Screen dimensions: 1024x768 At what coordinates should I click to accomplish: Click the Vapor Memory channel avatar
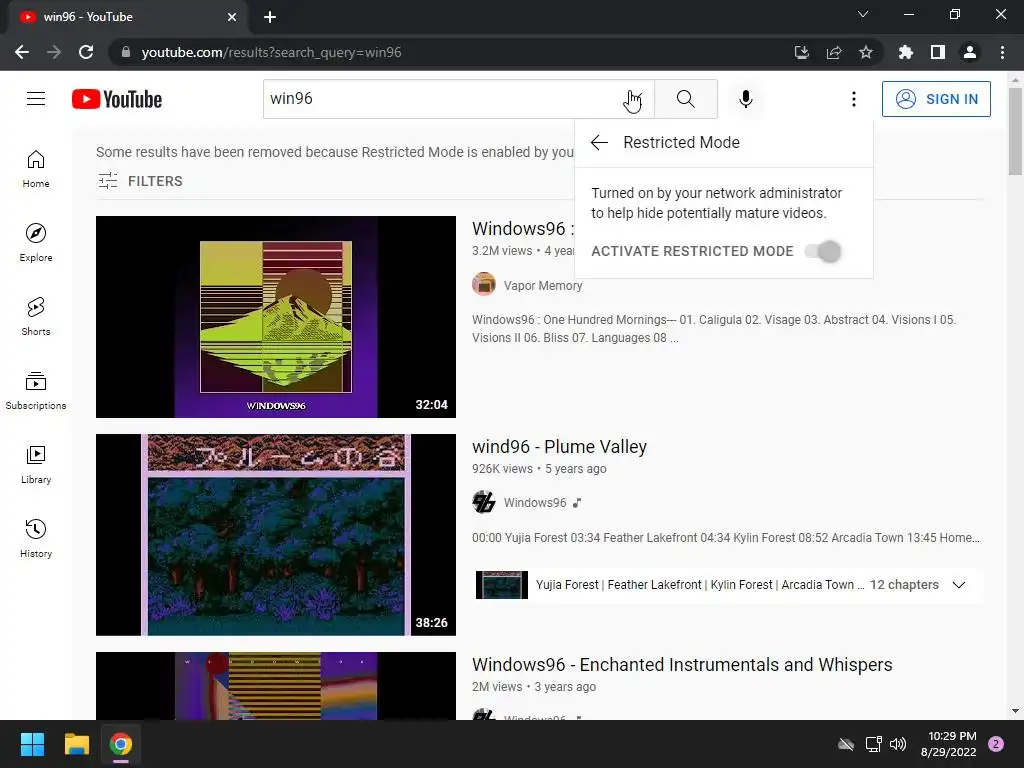click(484, 285)
